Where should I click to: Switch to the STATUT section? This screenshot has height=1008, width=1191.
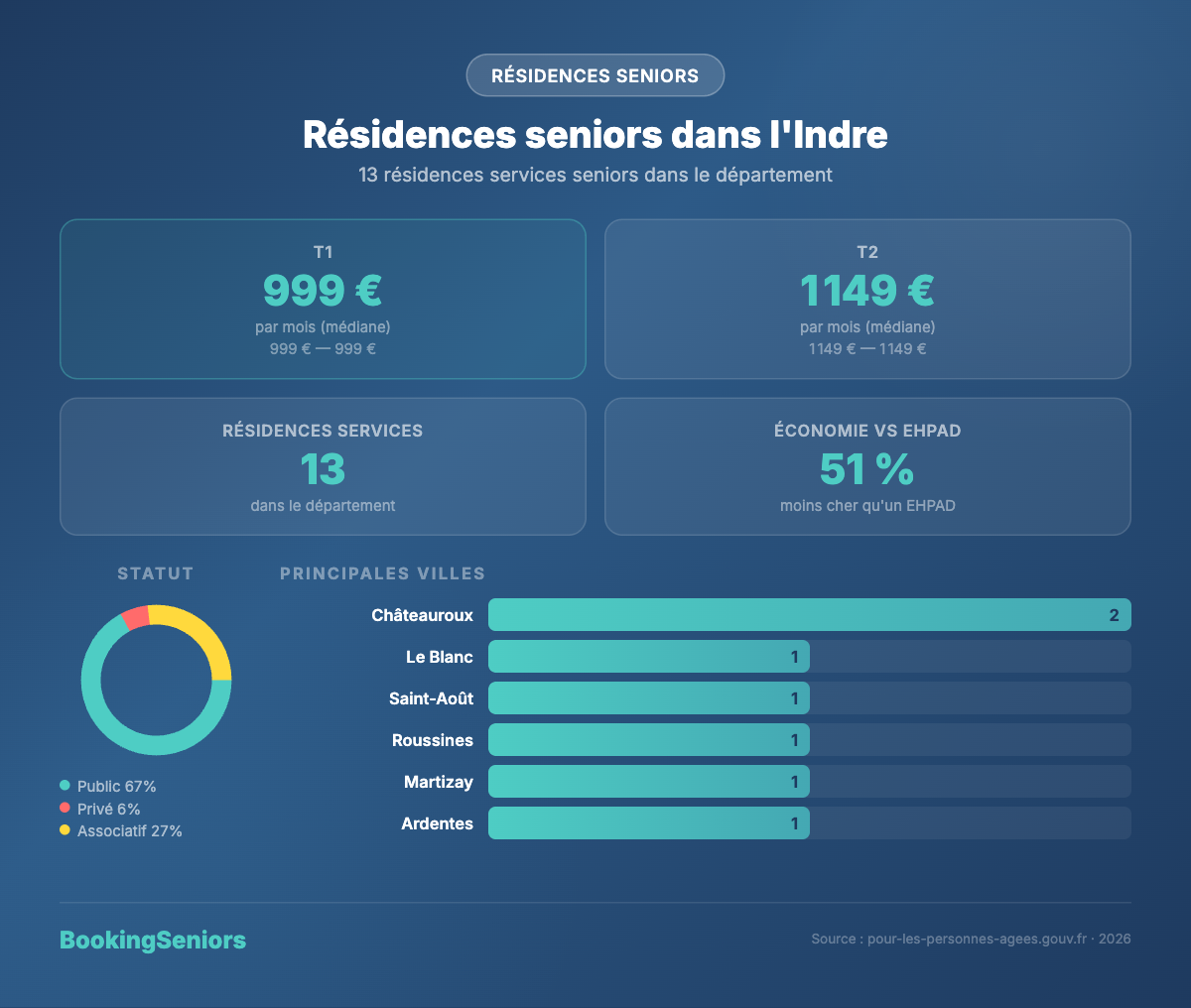click(155, 572)
